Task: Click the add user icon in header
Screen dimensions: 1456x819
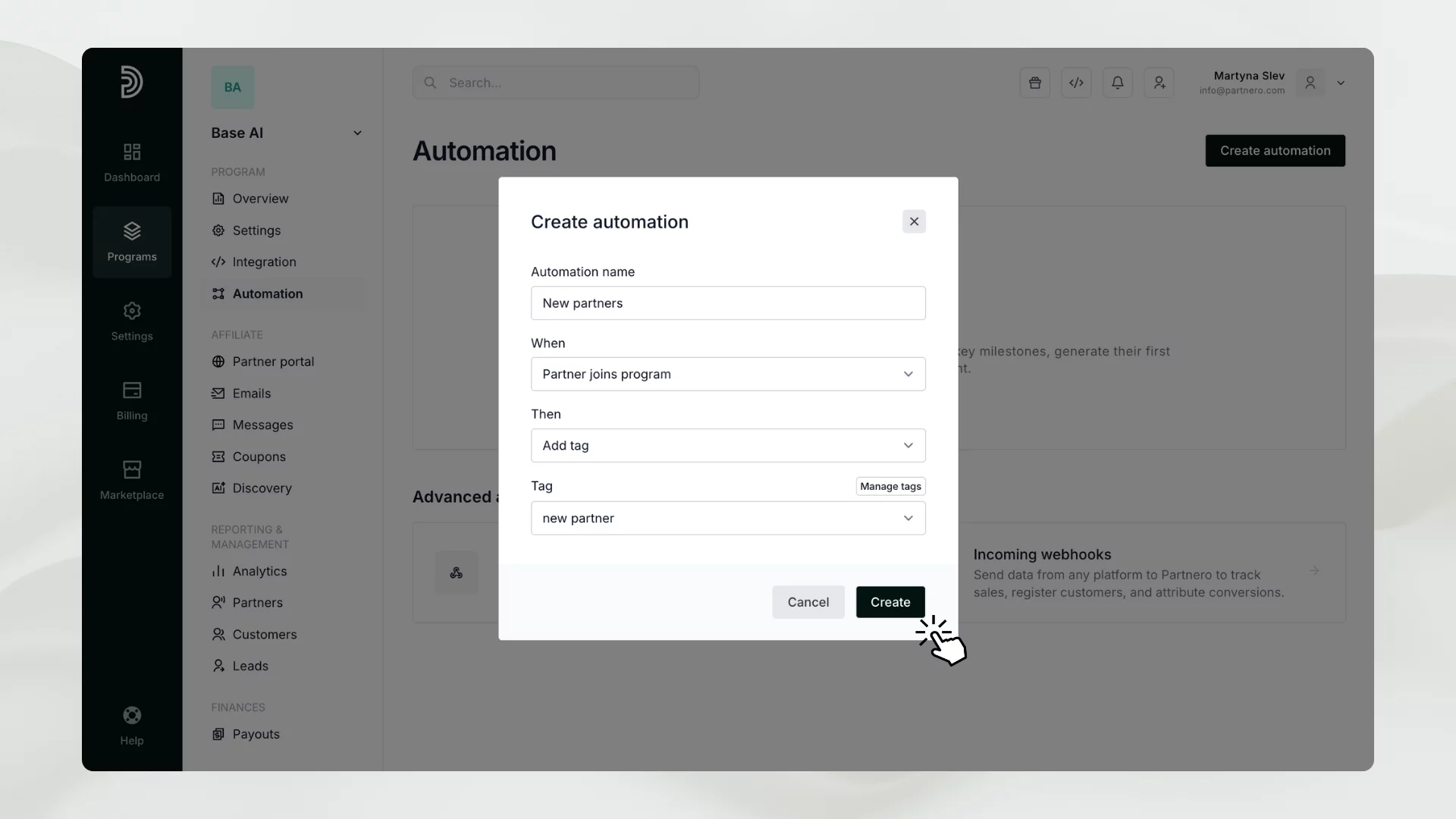Action: [x=1159, y=83]
